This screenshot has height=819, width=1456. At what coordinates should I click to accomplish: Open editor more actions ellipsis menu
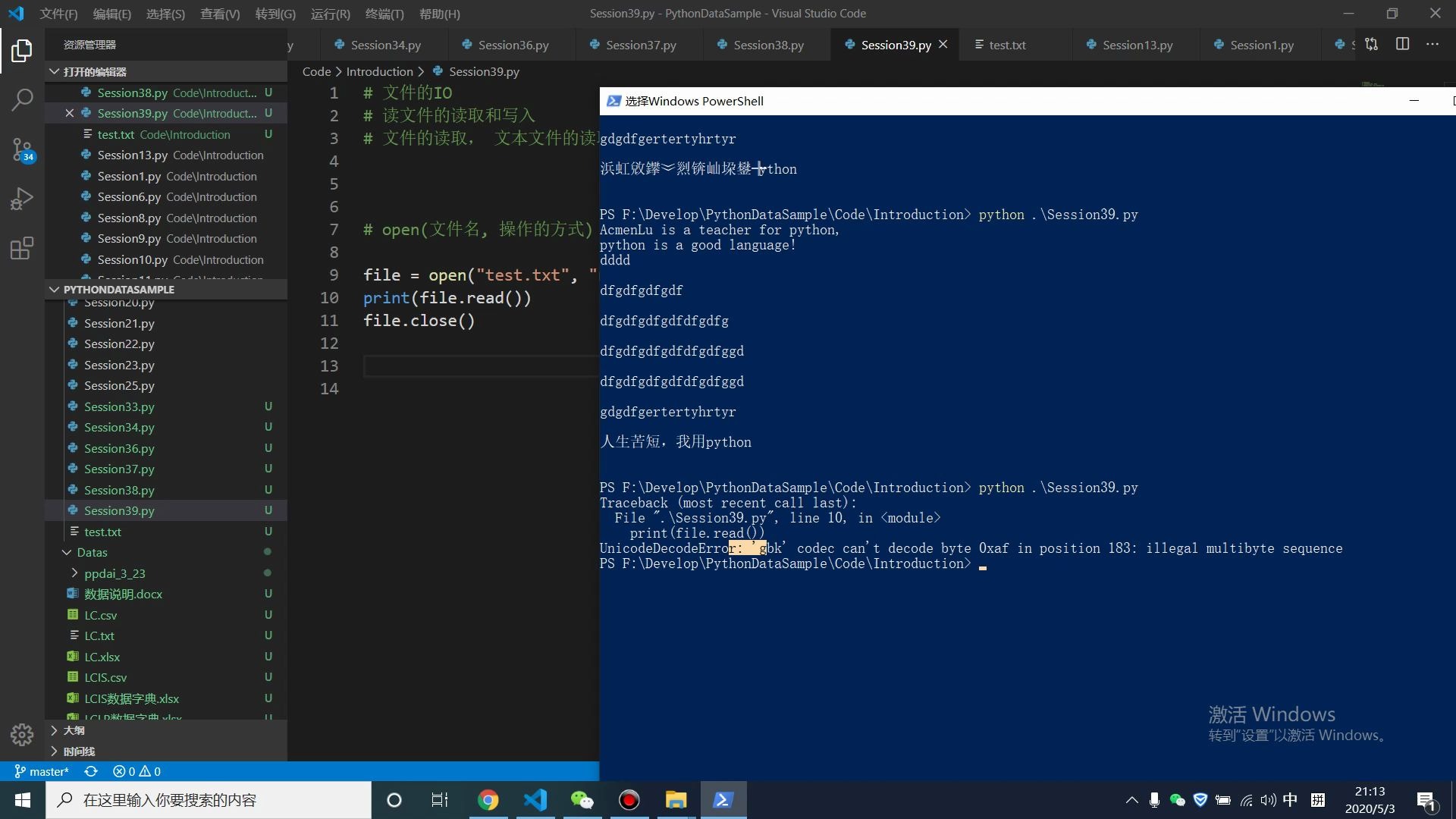pyautogui.click(x=1432, y=44)
